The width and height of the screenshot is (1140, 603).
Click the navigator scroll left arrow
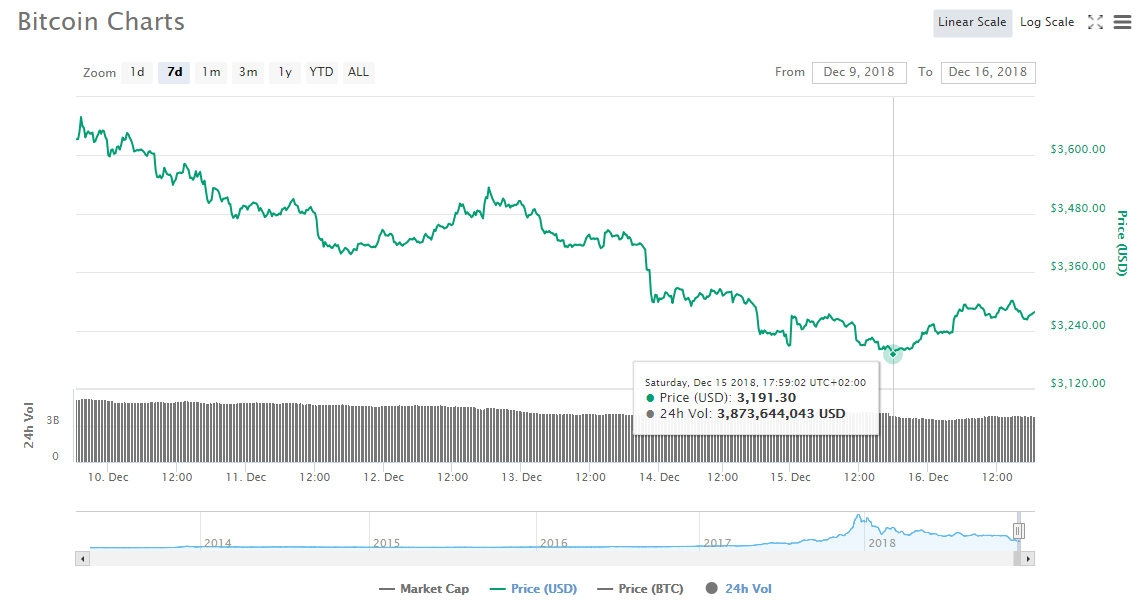coord(83,558)
